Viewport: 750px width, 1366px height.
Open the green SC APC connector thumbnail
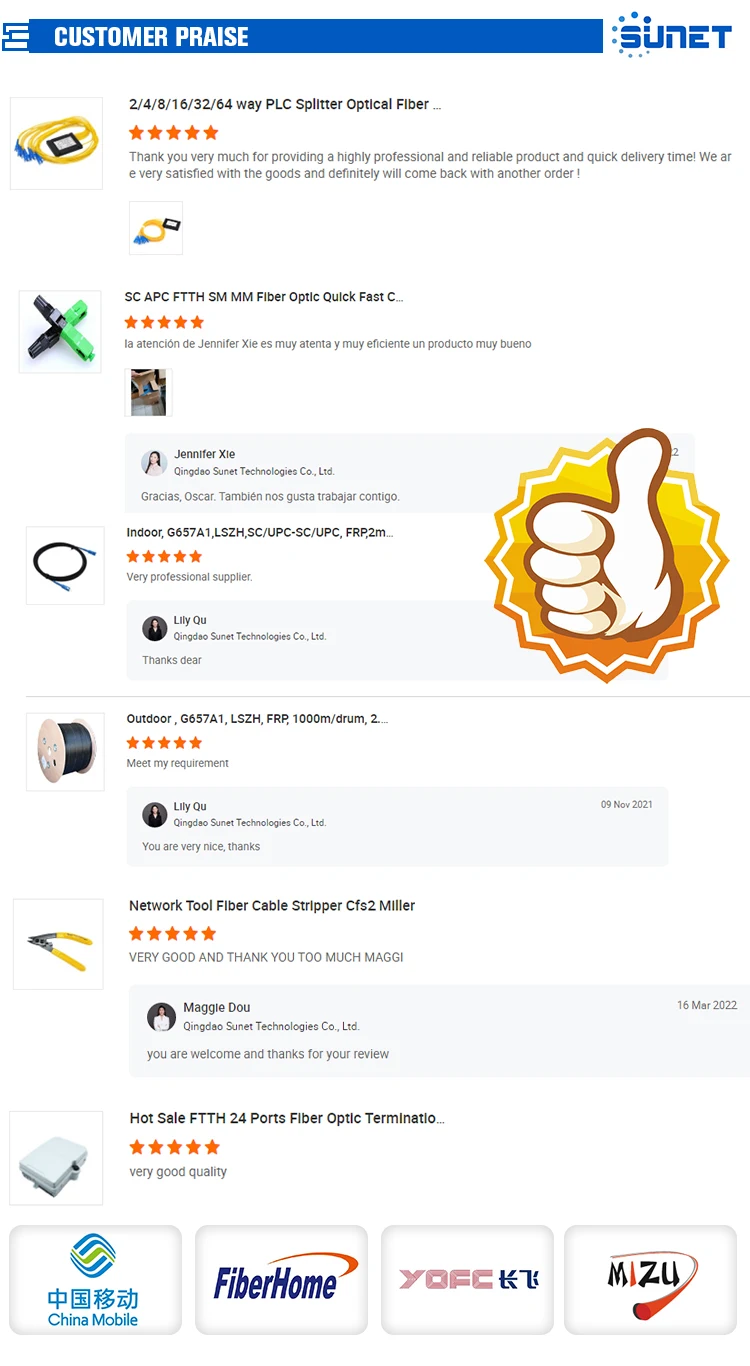[x=60, y=331]
